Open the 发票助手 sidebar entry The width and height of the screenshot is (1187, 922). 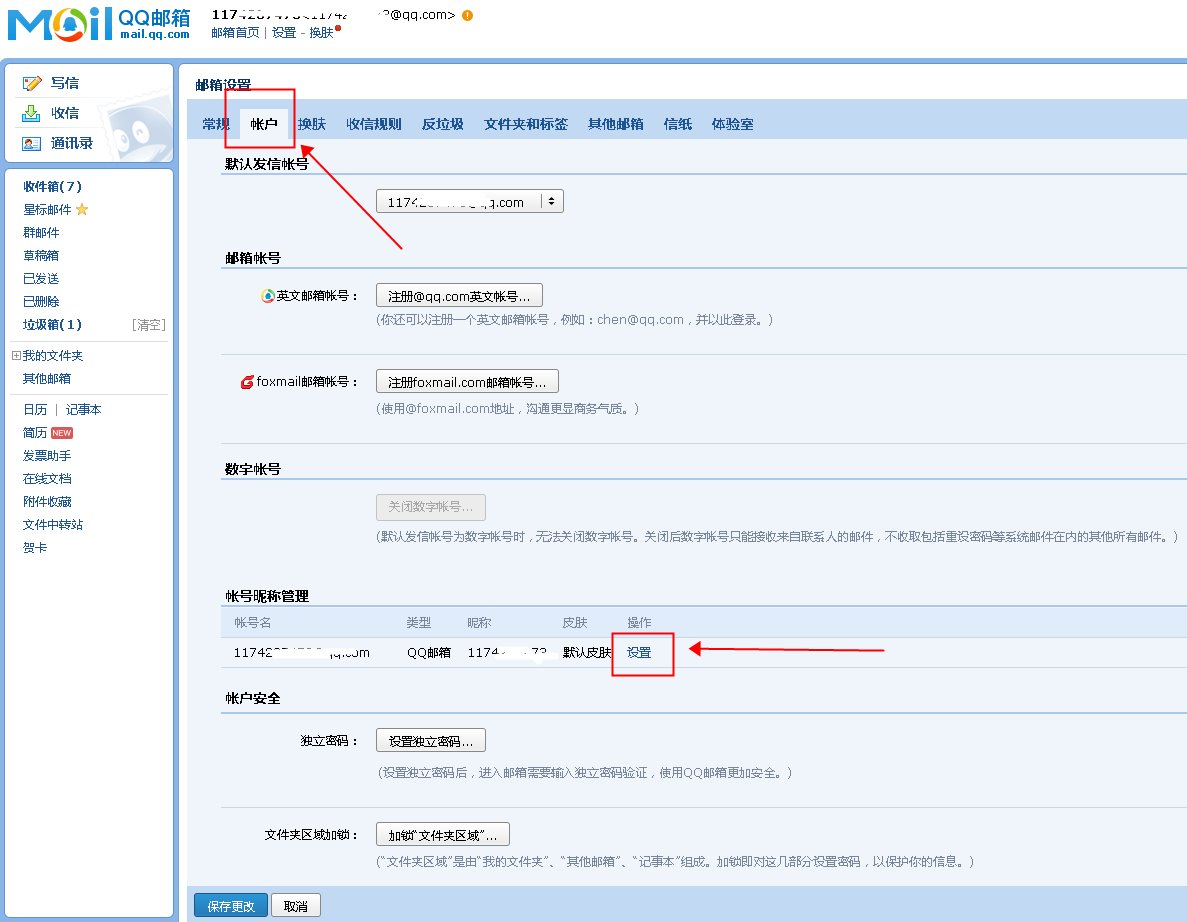pyautogui.click(x=50, y=455)
